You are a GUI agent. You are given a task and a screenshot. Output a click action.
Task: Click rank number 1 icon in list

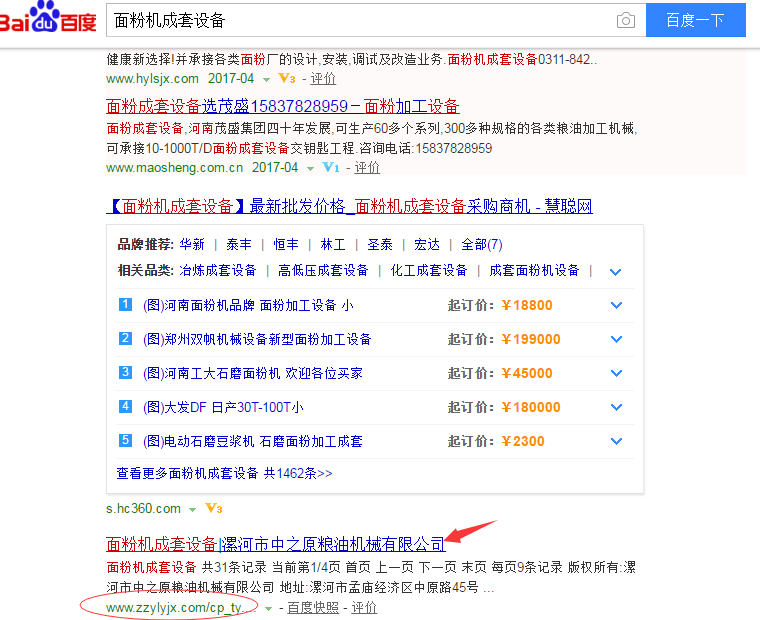[x=125, y=304]
